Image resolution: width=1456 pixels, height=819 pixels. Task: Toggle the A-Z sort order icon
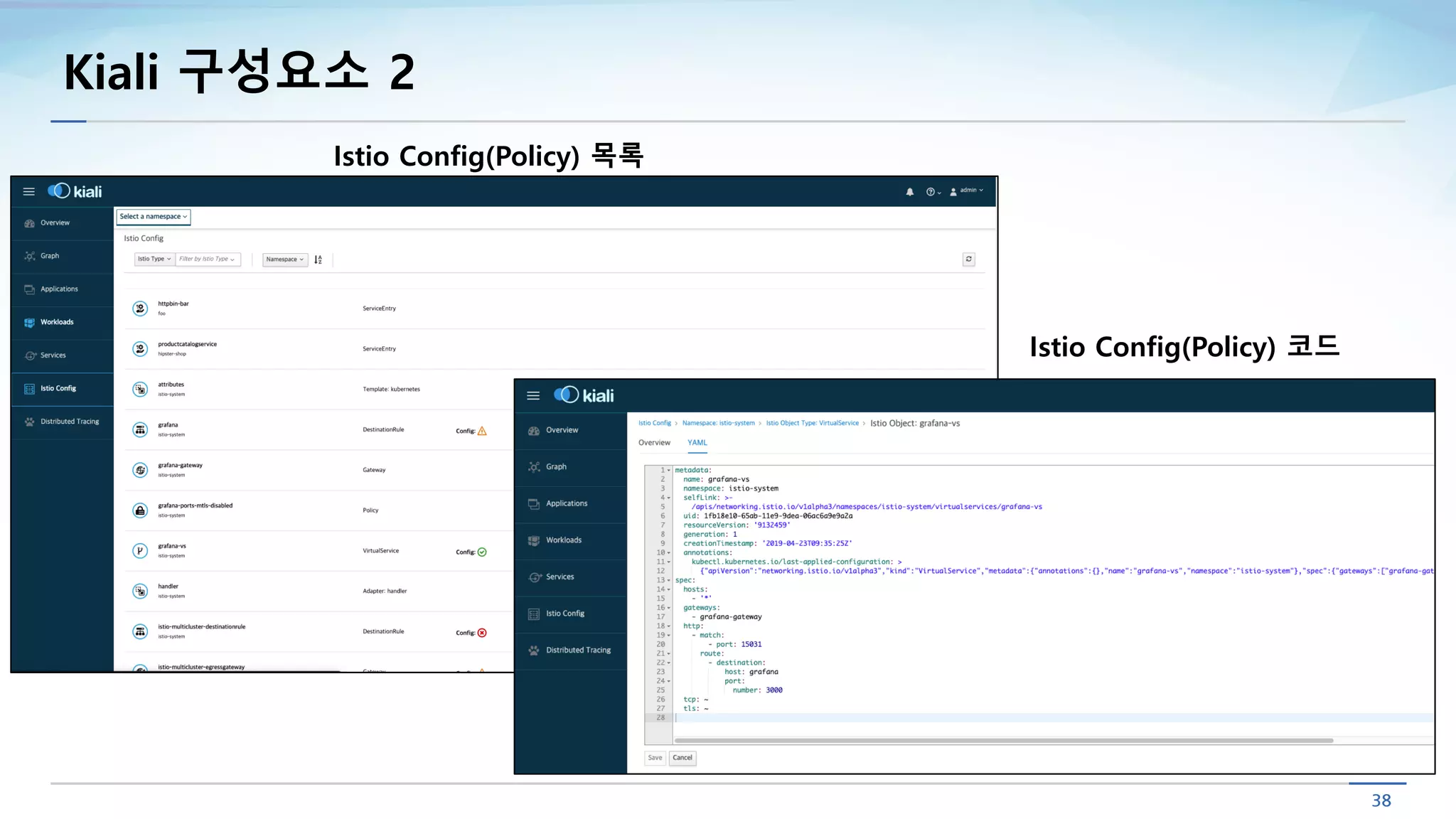click(x=318, y=259)
